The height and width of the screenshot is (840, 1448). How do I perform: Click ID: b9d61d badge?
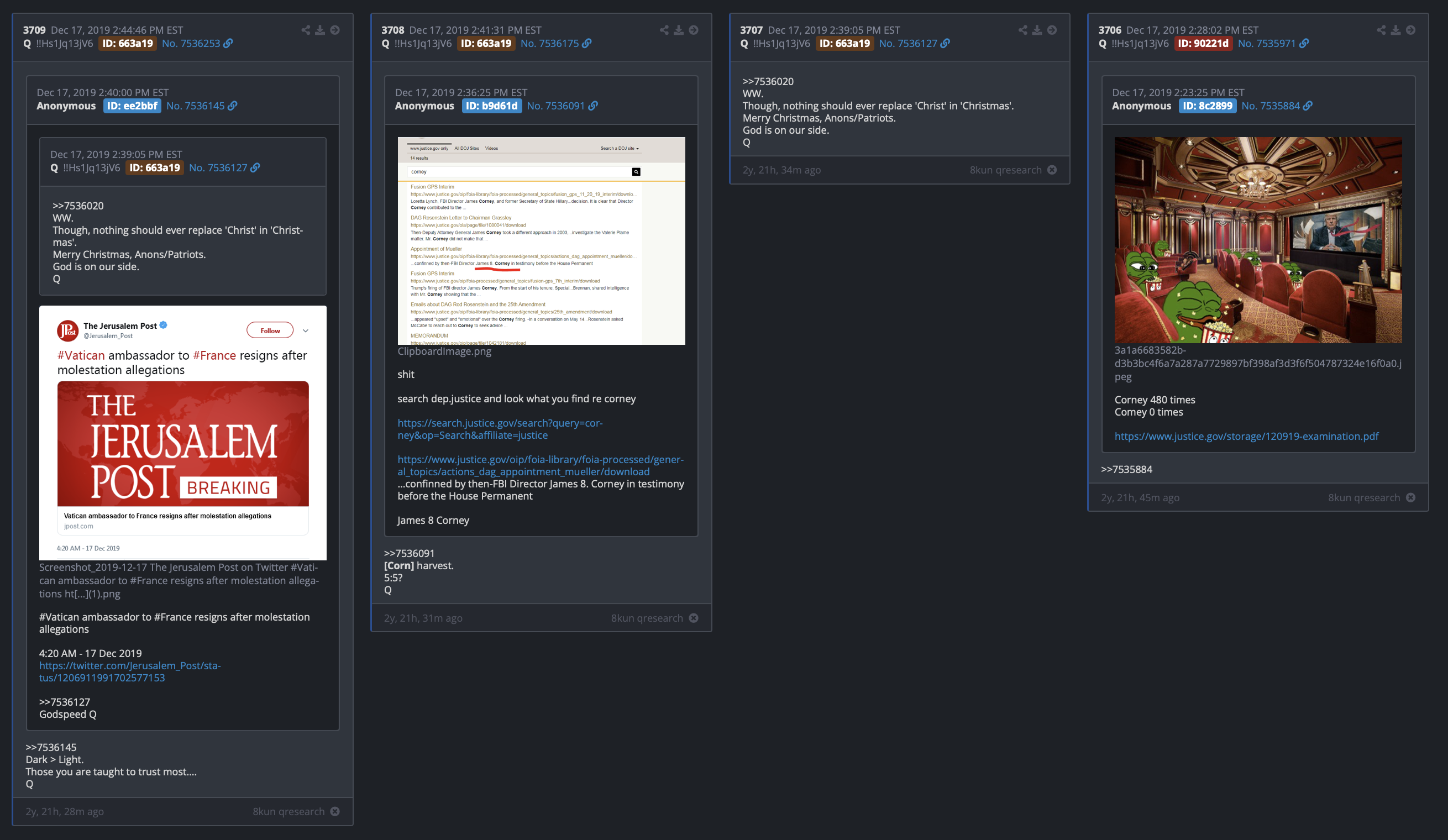(492, 106)
